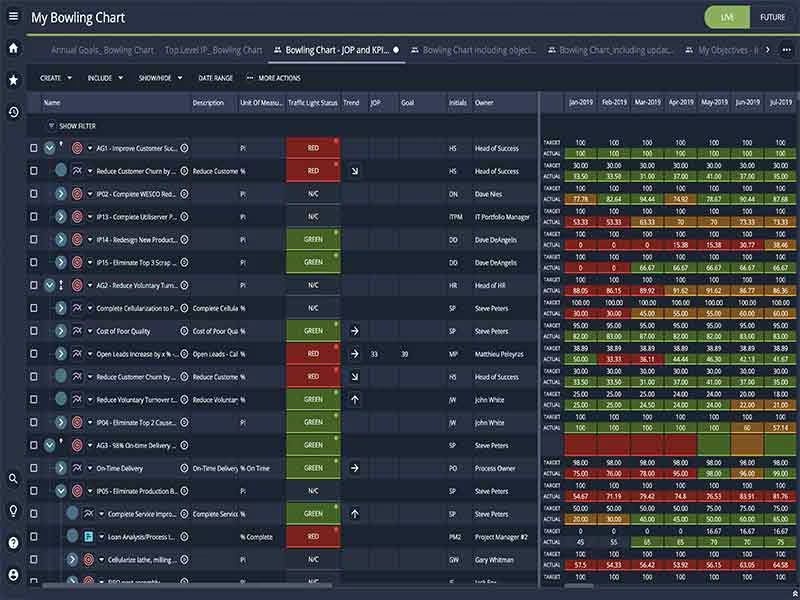Open Favorites star in sidebar
The width and height of the screenshot is (800, 600).
13,80
